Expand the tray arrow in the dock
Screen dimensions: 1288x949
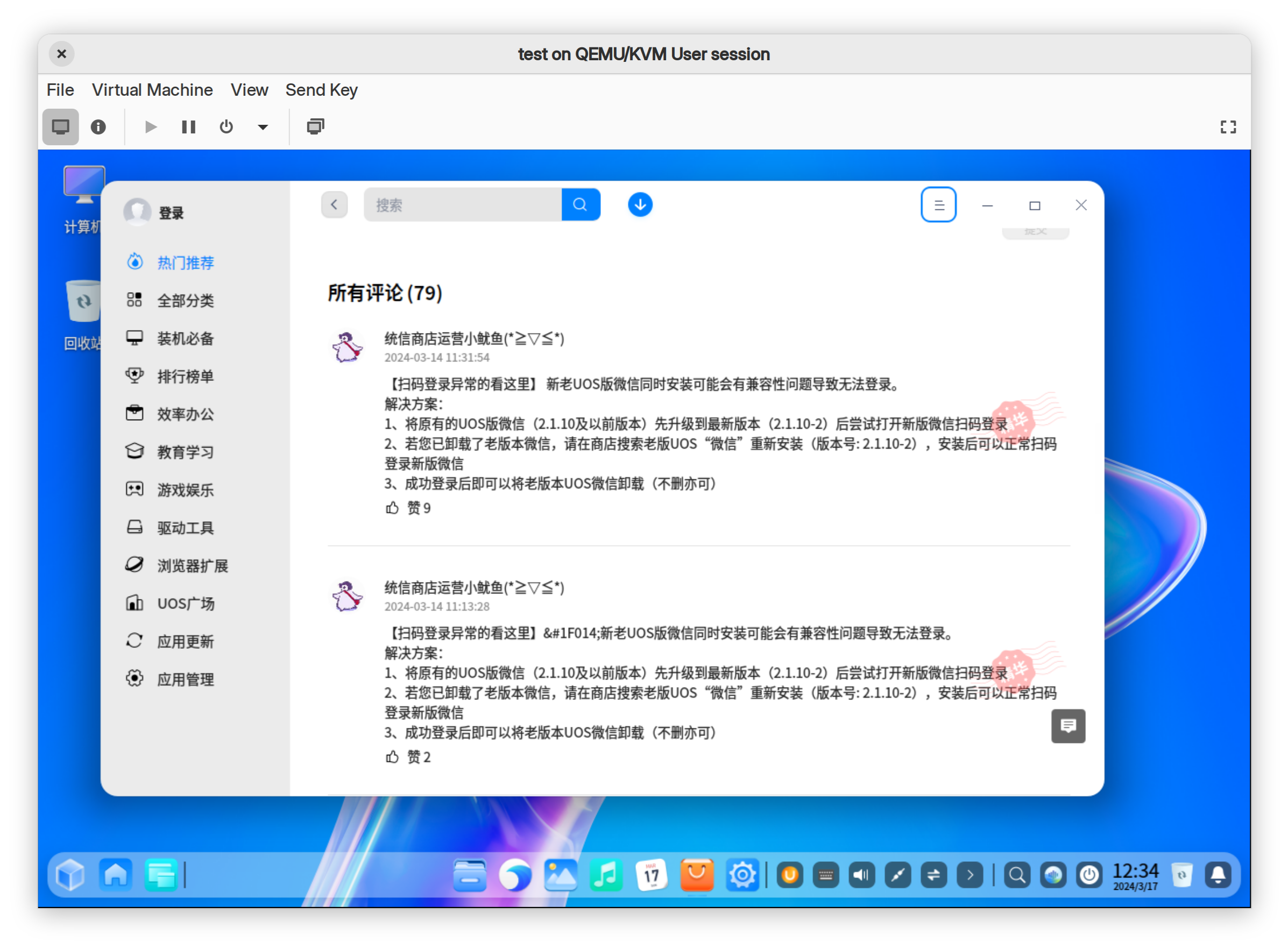(x=969, y=875)
